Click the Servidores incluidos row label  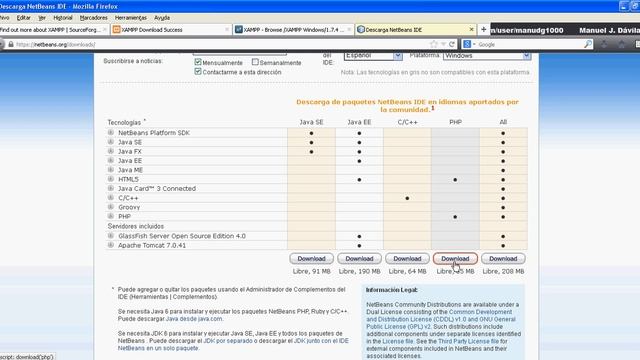pyautogui.click(x=136, y=226)
